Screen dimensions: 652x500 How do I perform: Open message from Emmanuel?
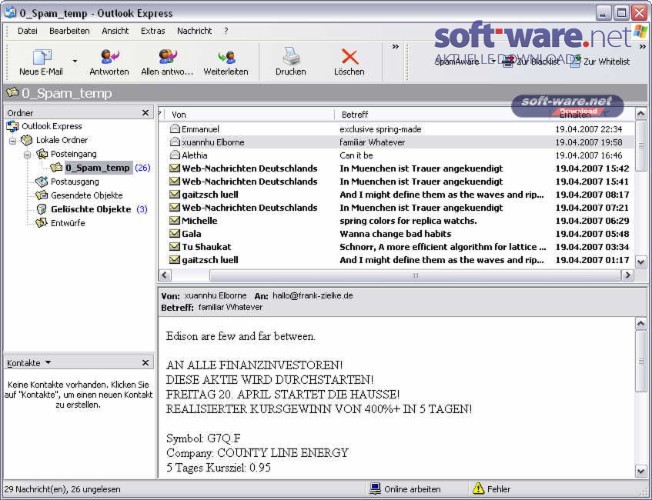[x=396, y=129]
